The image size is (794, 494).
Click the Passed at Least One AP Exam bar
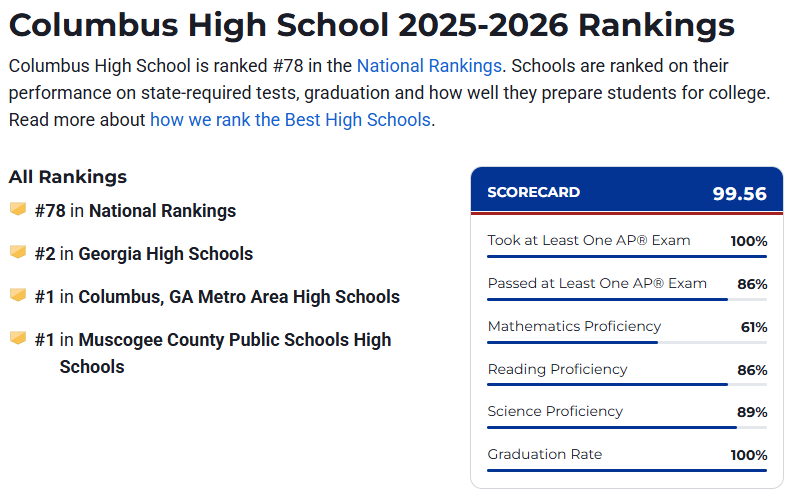(627, 299)
